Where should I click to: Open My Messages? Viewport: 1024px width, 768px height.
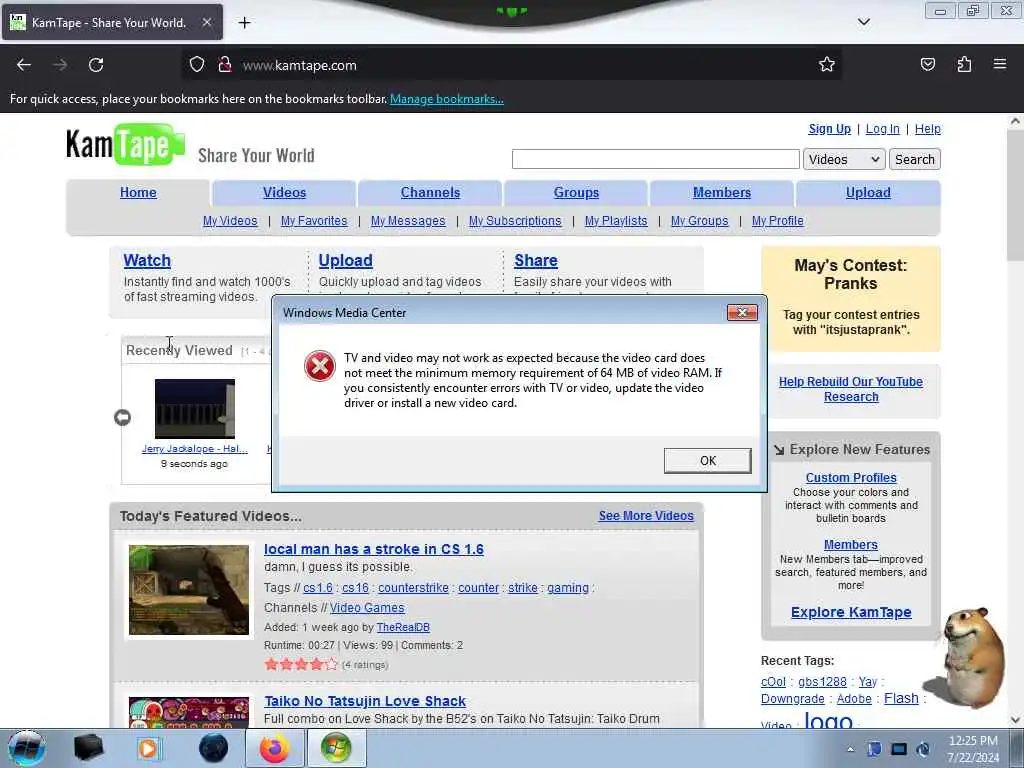408,221
